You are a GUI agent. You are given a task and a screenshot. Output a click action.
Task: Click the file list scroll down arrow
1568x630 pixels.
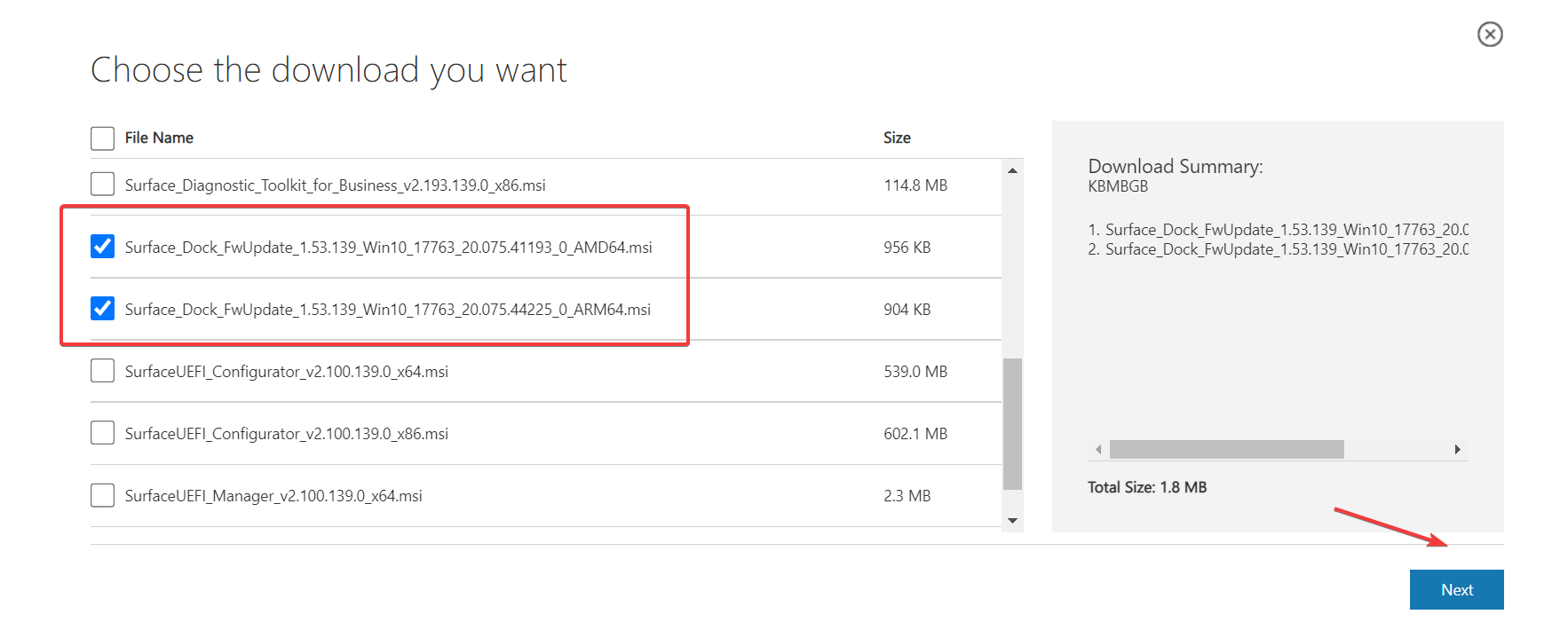[x=1012, y=521]
